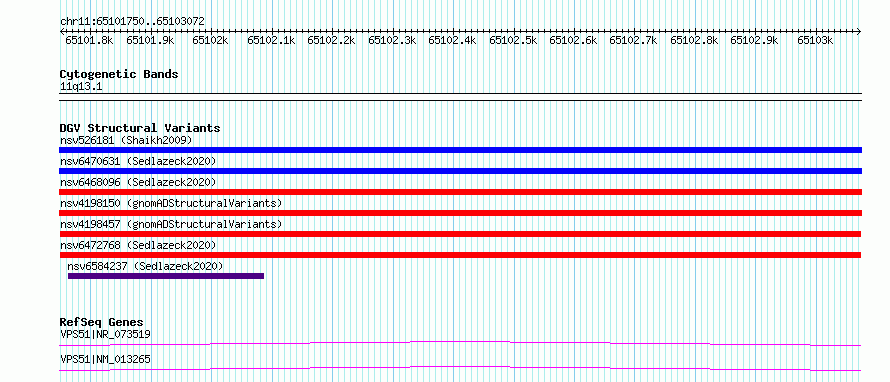Open the nsv6472768 (Sedlazeck2020) variant label
The width and height of the screenshot is (890, 382).
(138, 245)
